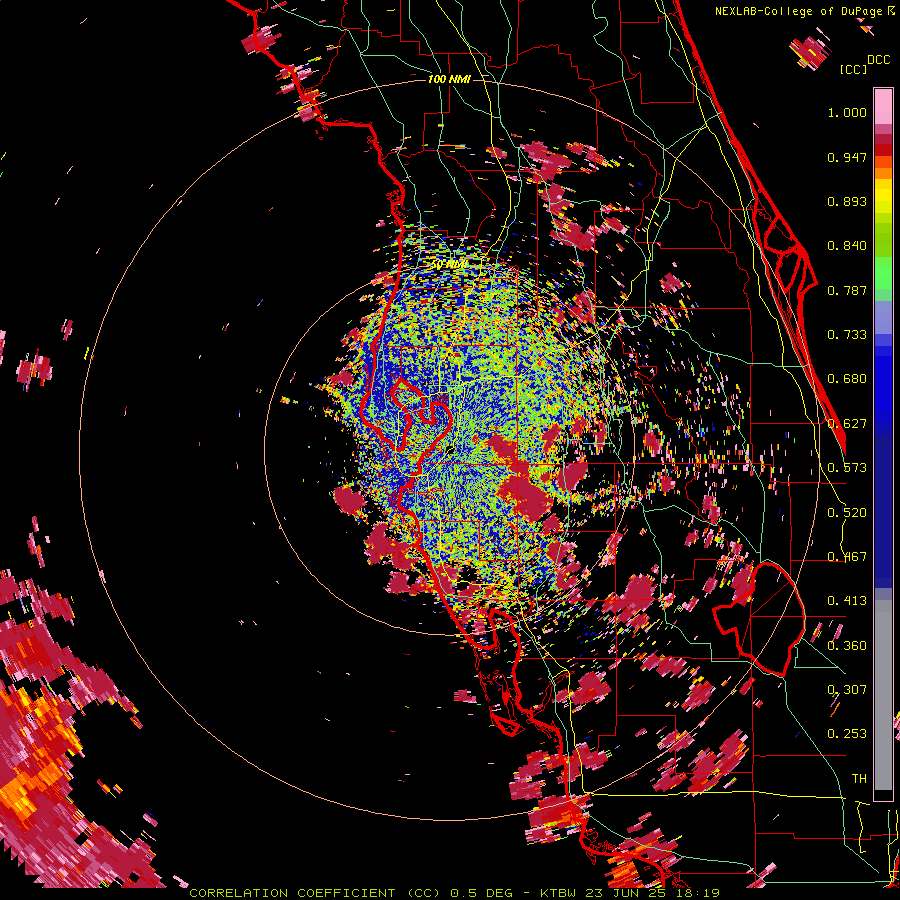
Task: Click the [CC] label above the color scale
Action: click(853, 69)
